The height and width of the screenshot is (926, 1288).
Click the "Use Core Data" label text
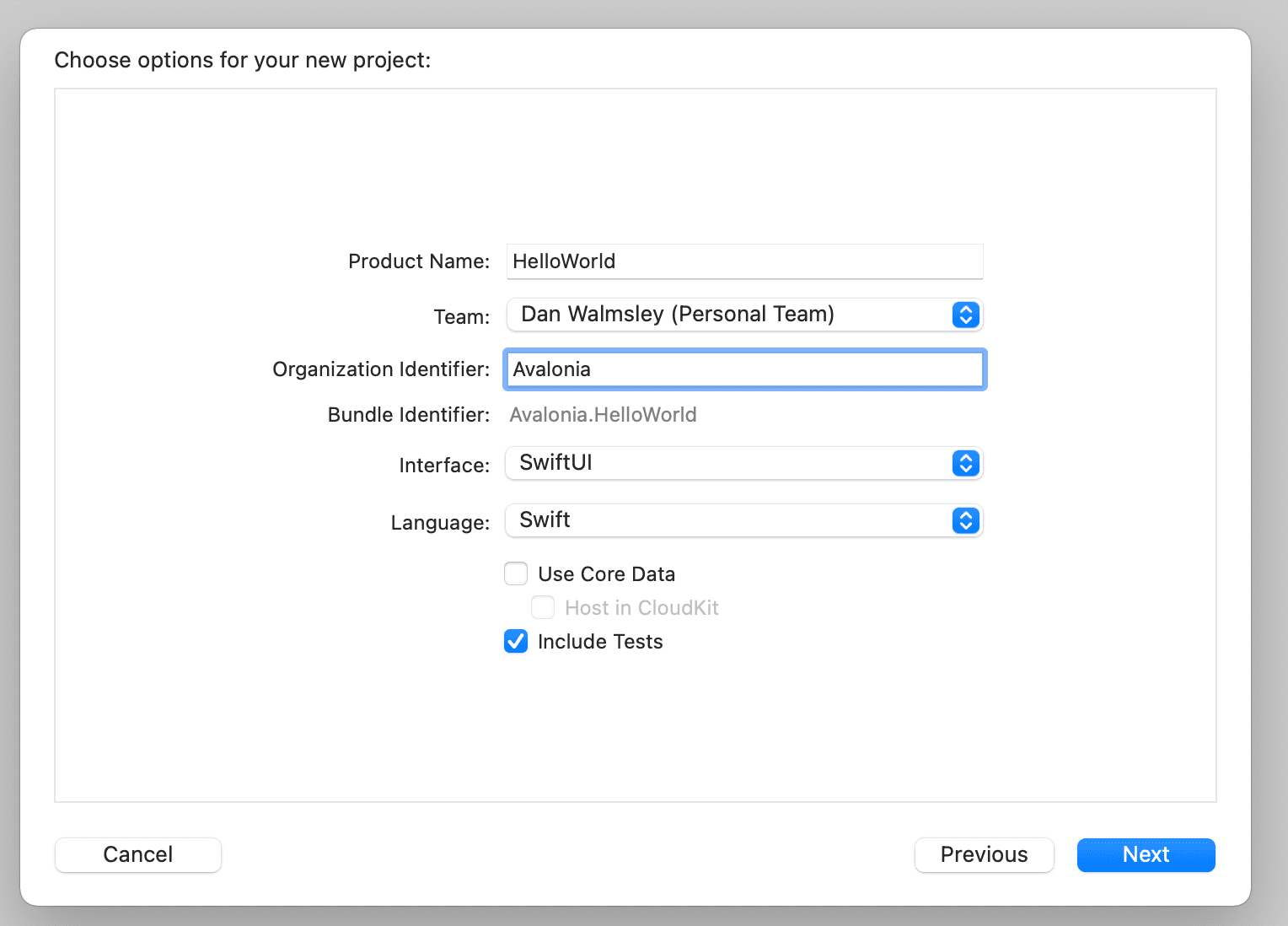pyautogui.click(x=606, y=574)
